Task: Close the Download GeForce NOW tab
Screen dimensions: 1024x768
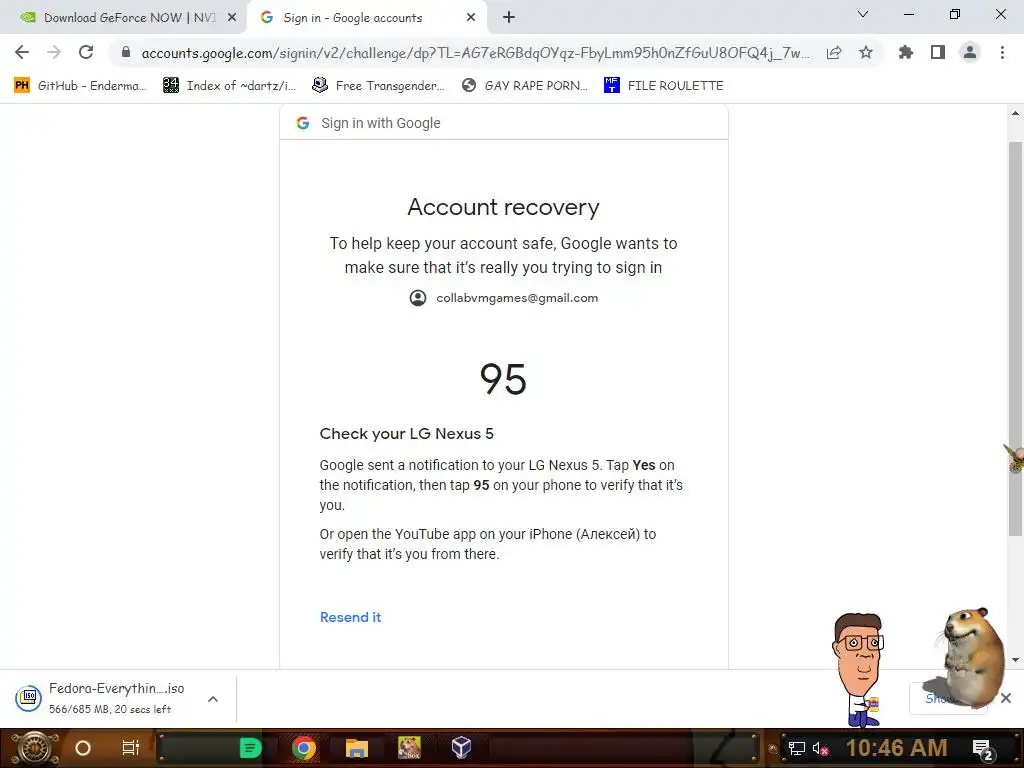Action: click(x=232, y=18)
